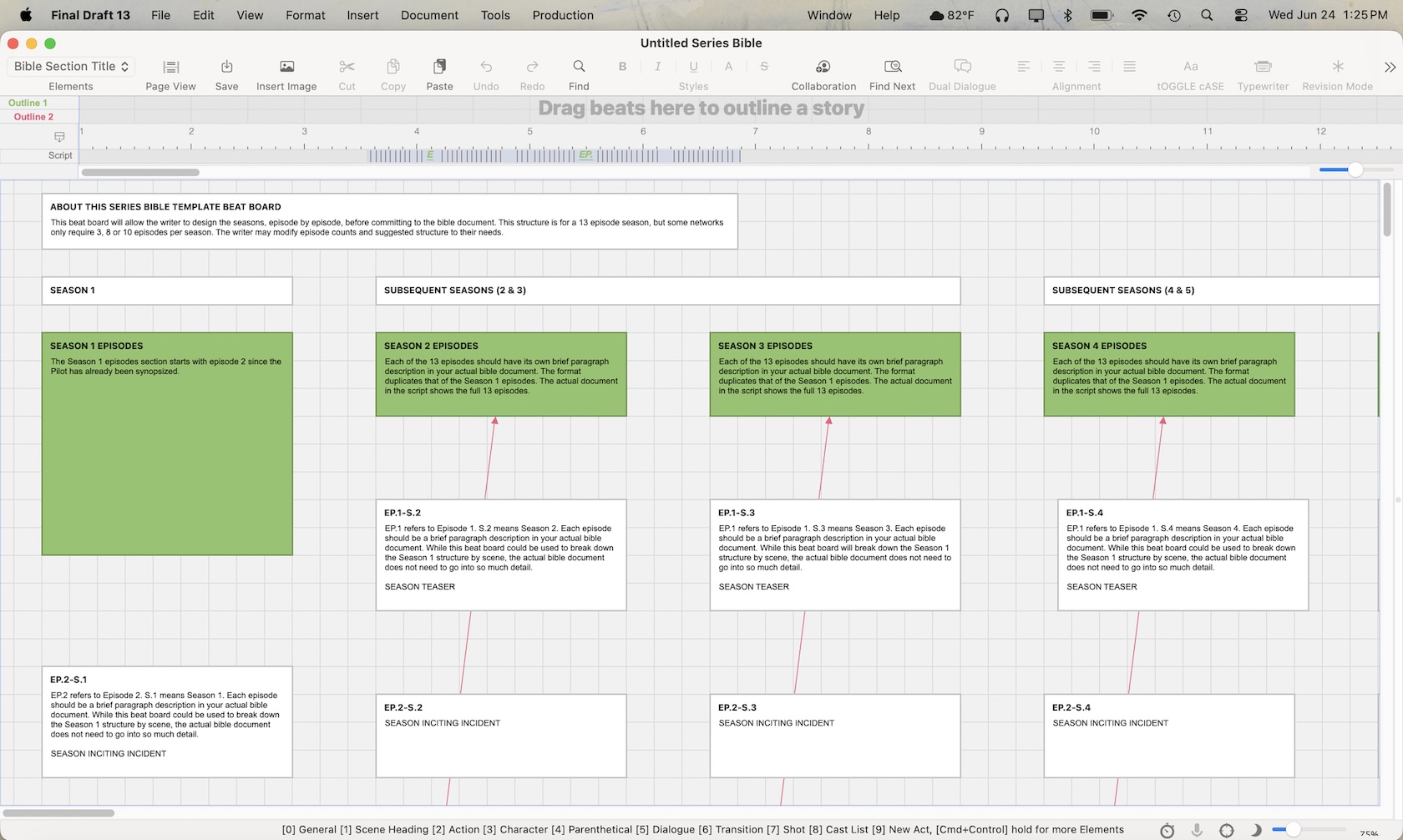Image resolution: width=1403 pixels, height=840 pixels.
Task: Select the EP.1-S.2 beat card
Action: [x=501, y=555]
